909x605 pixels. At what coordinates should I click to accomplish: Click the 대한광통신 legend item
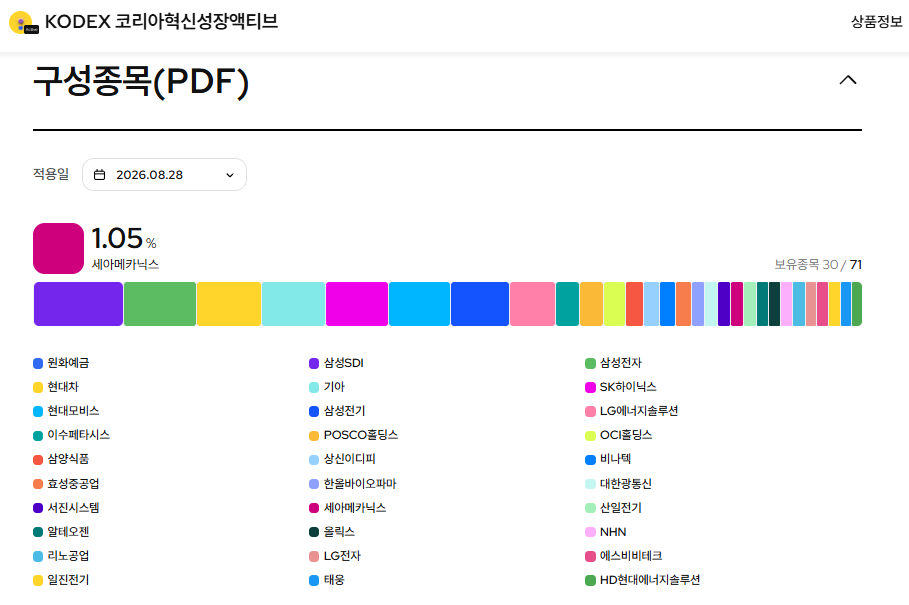point(619,483)
